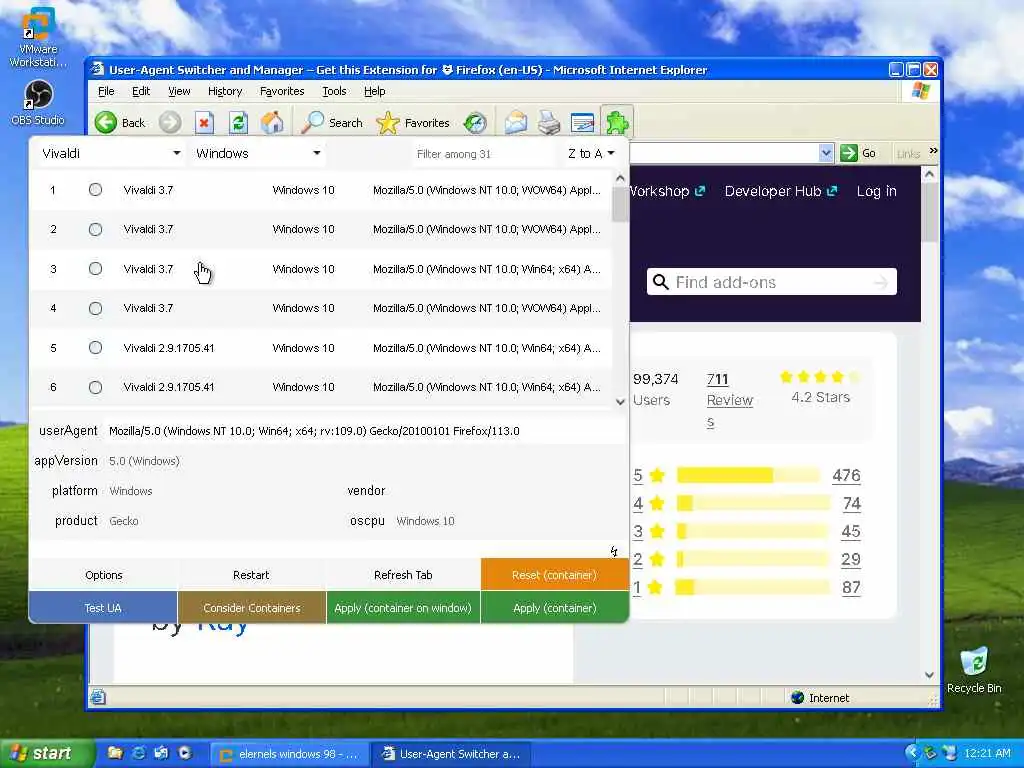
Task: Click the Internet zone globe icon
Action: pos(797,697)
